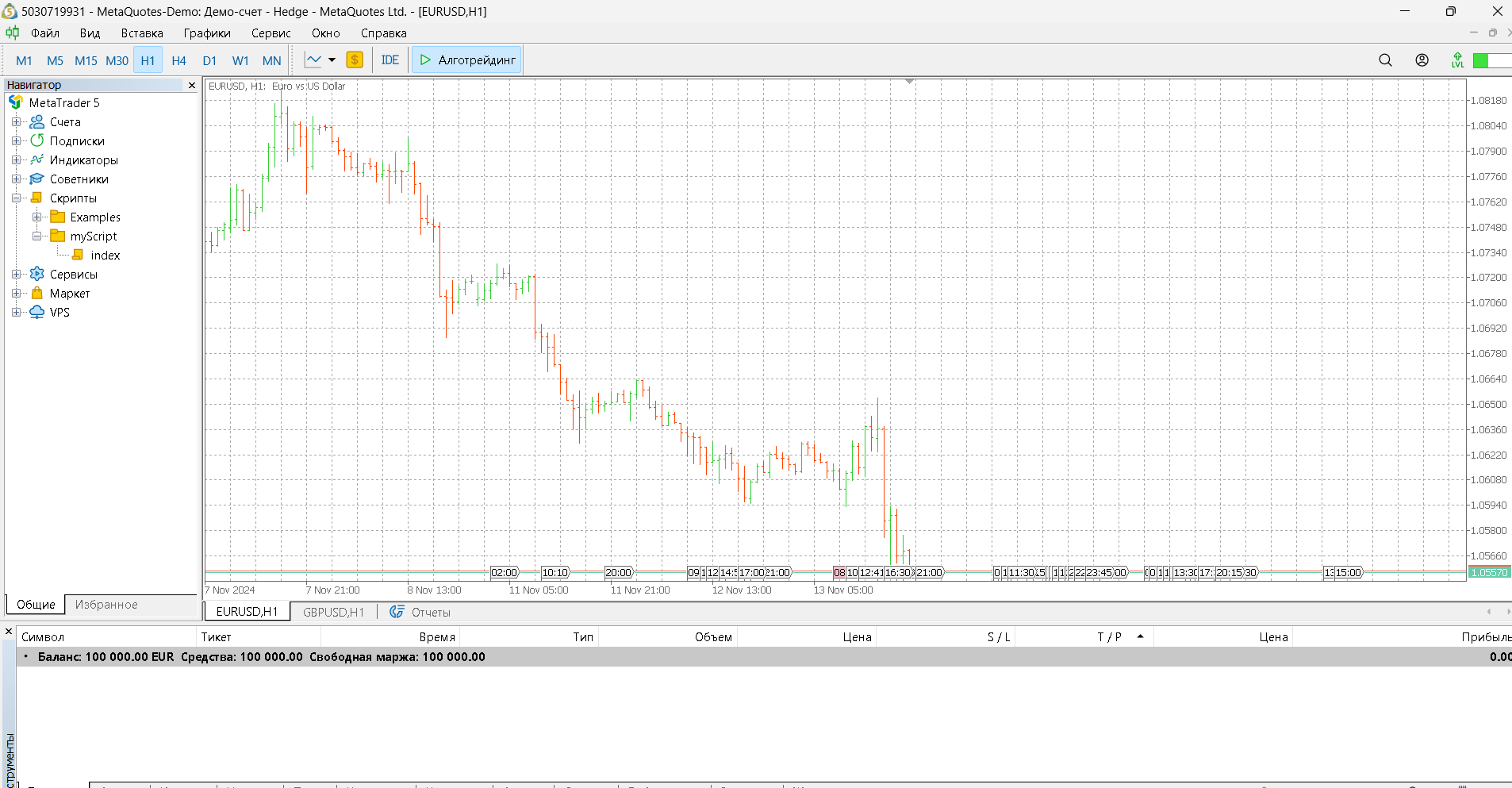Click the Examples folder icon
This screenshot has width=1512, height=788.
(57, 217)
